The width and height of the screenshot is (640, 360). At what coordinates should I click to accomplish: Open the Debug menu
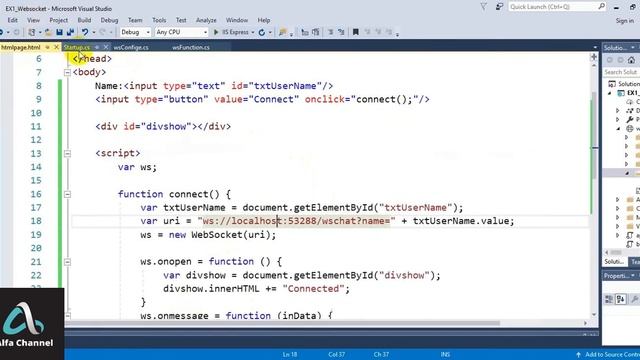pyautogui.click(x=109, y=20)
